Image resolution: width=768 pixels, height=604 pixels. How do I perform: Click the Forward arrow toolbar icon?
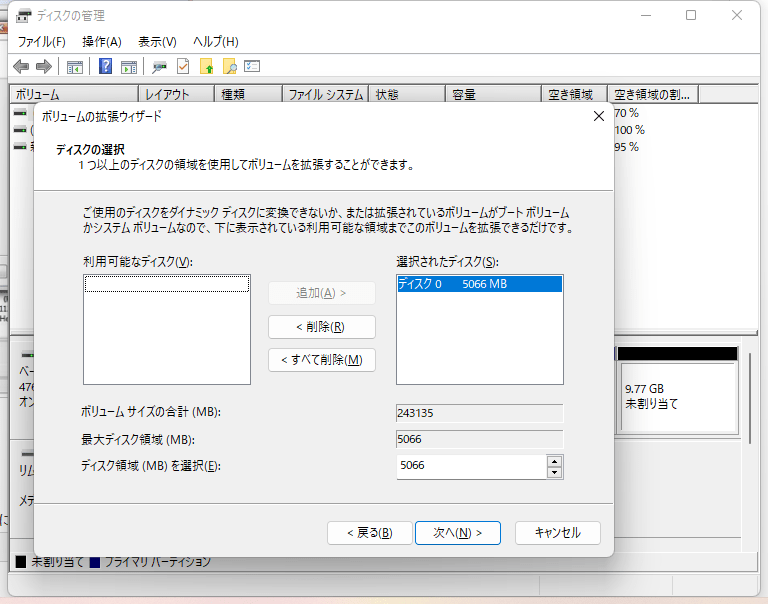(43, 67)
